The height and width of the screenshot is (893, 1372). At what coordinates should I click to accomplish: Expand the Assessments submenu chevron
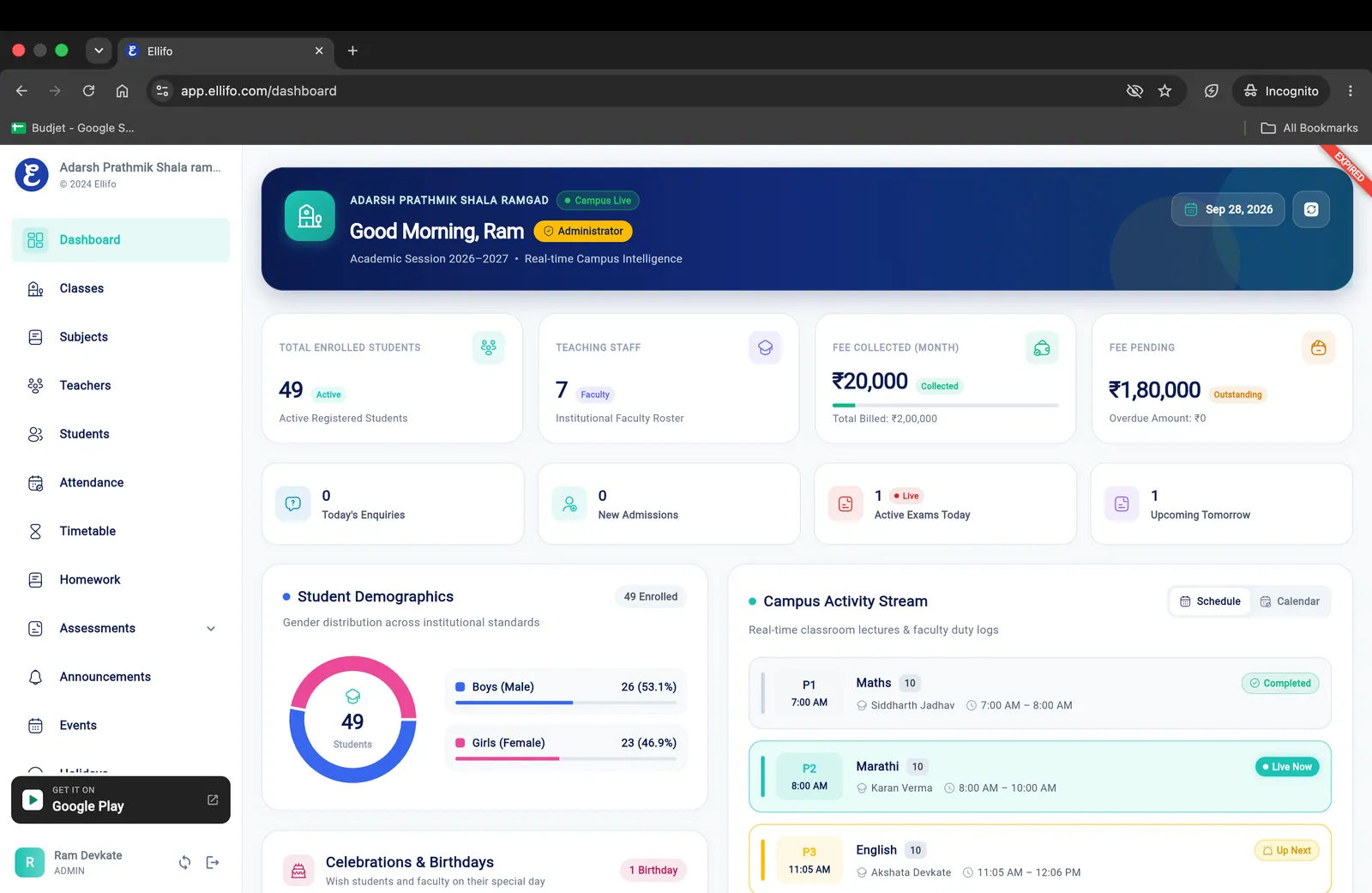[x=211, y=629]
